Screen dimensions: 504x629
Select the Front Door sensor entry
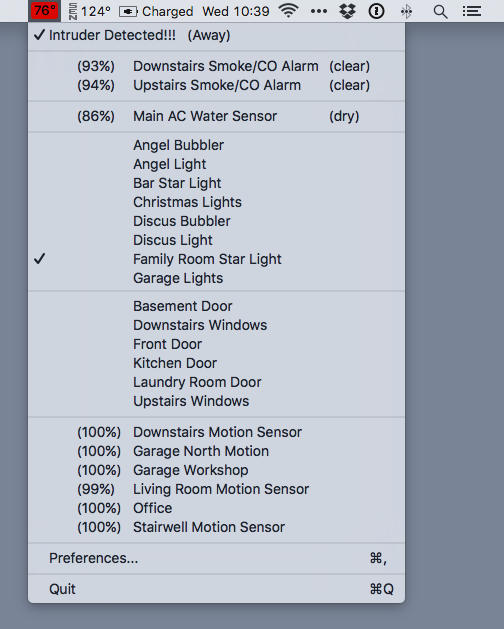(216, 344)
